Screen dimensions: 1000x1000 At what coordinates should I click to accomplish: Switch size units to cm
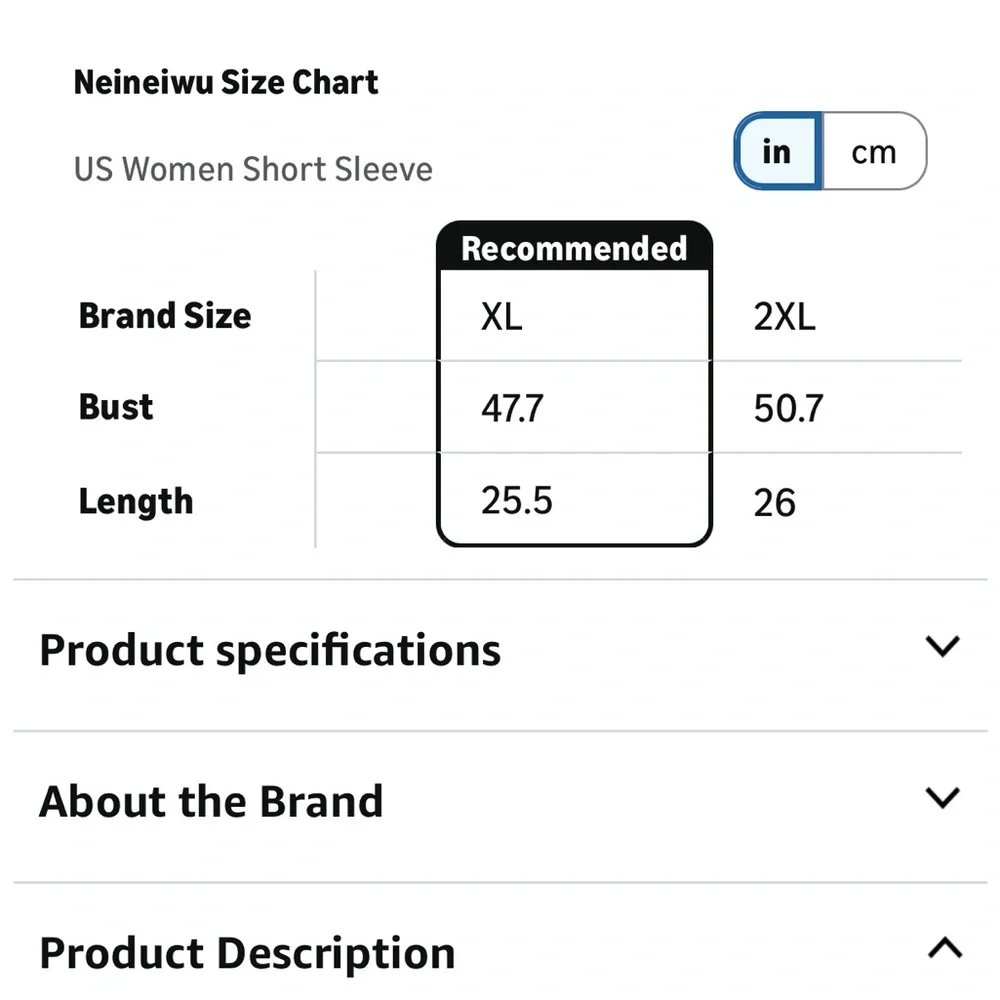874,151
